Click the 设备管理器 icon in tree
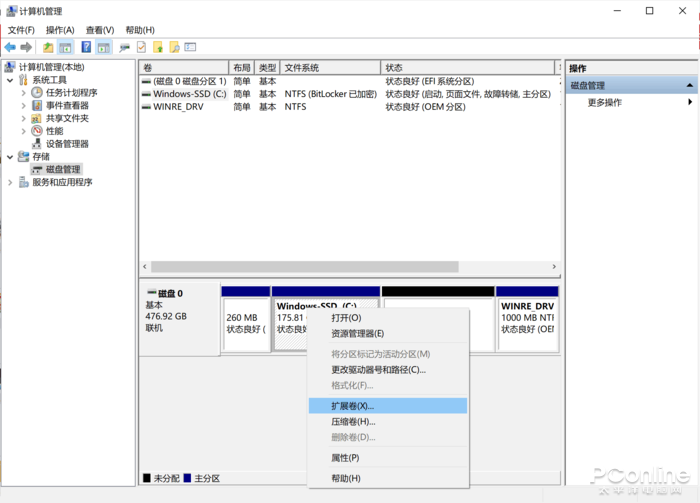 coord(37,144)
